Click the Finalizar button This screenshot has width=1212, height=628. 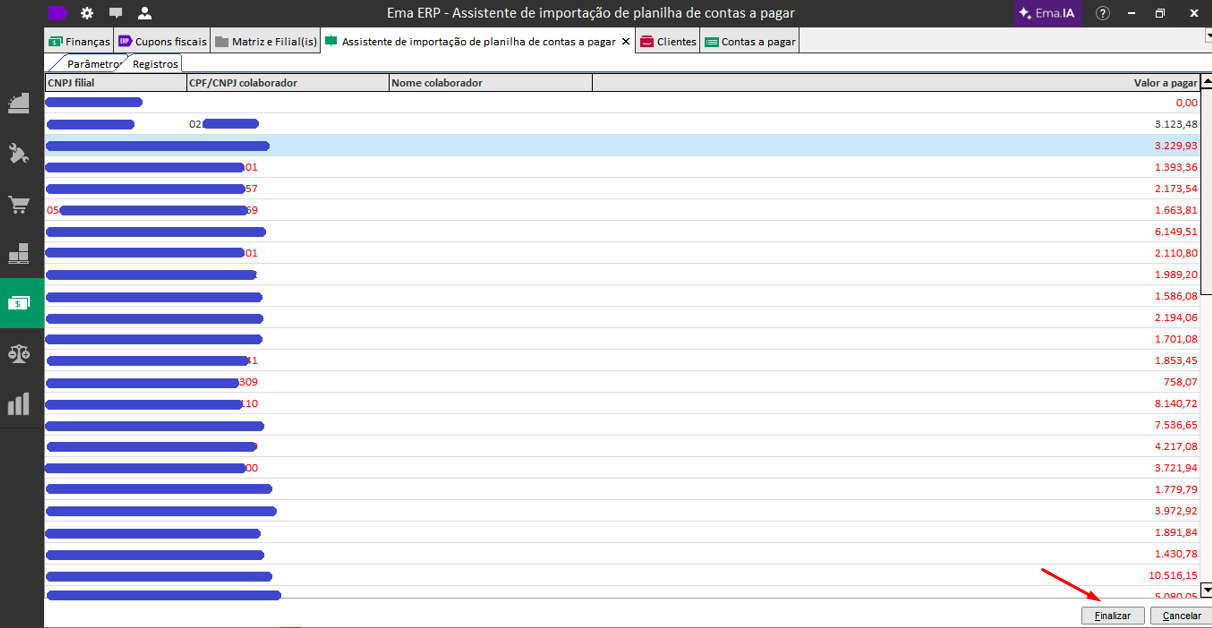click(x=1112, y=616)
